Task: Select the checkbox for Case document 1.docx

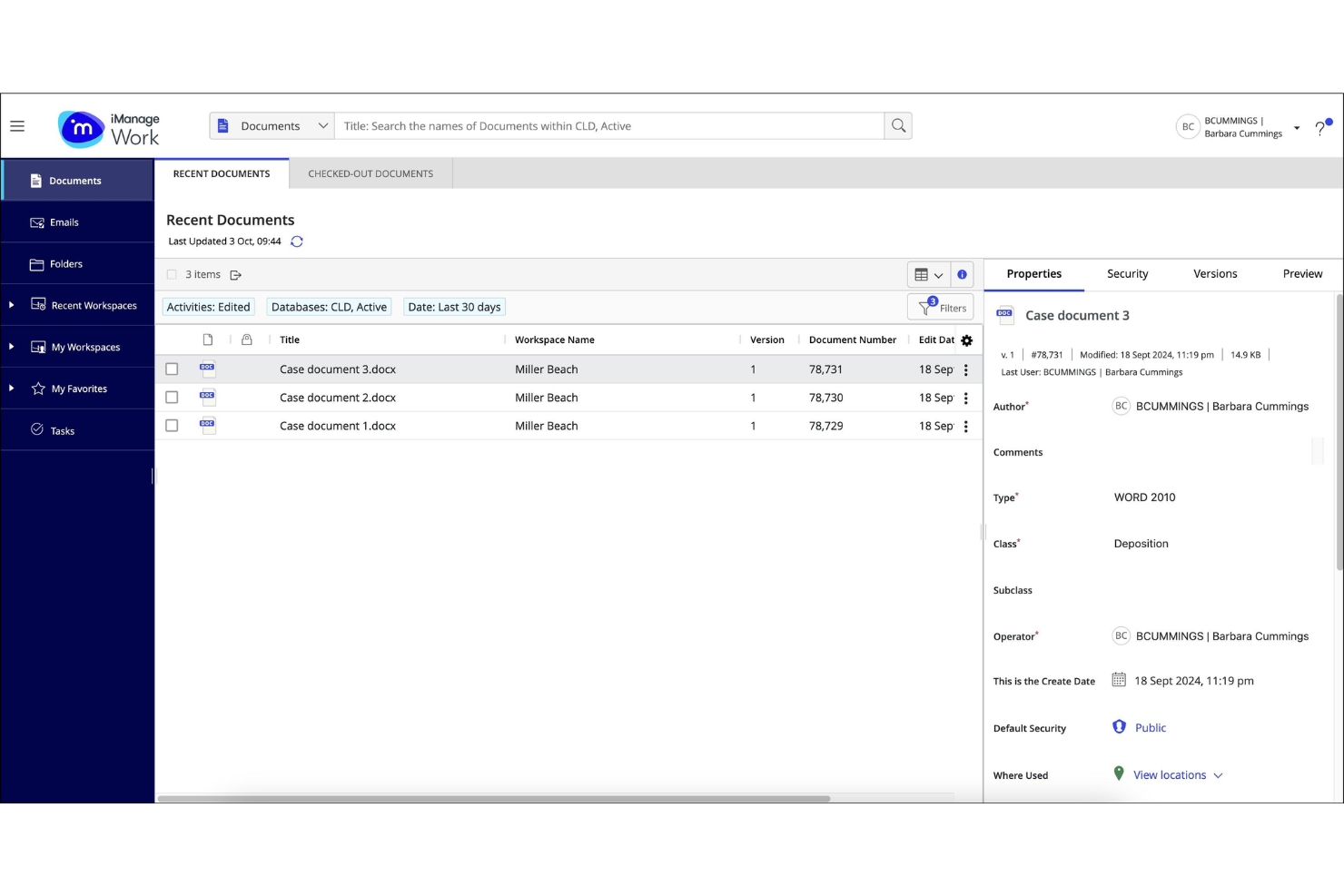Action: (172, 425)
